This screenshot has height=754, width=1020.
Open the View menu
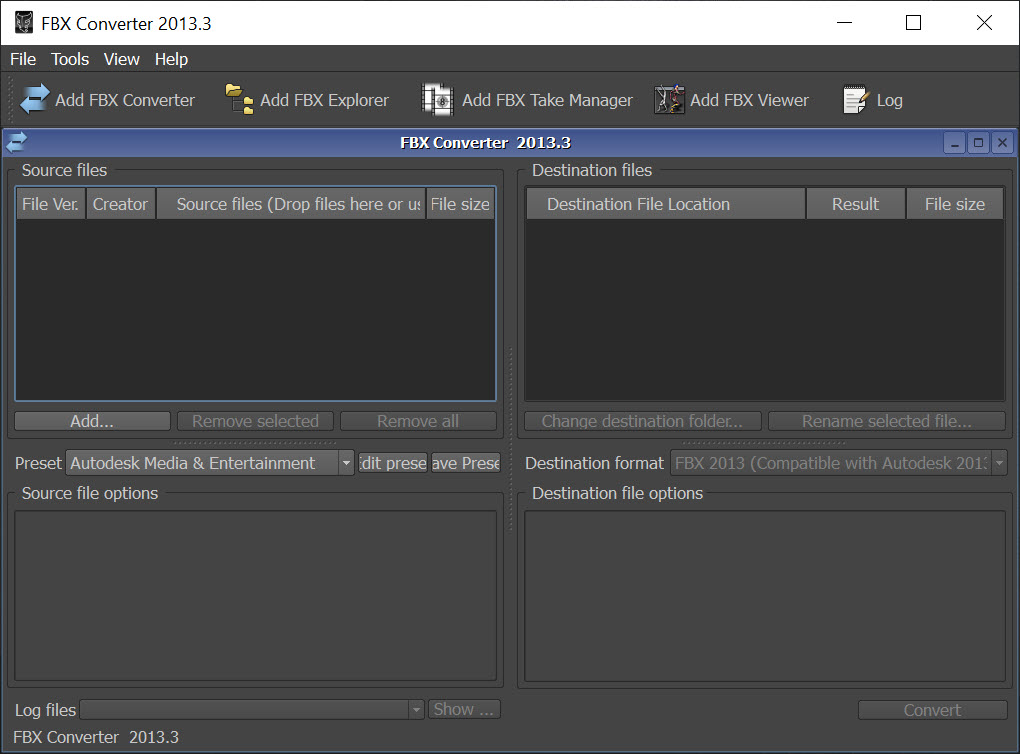point(121,59)
